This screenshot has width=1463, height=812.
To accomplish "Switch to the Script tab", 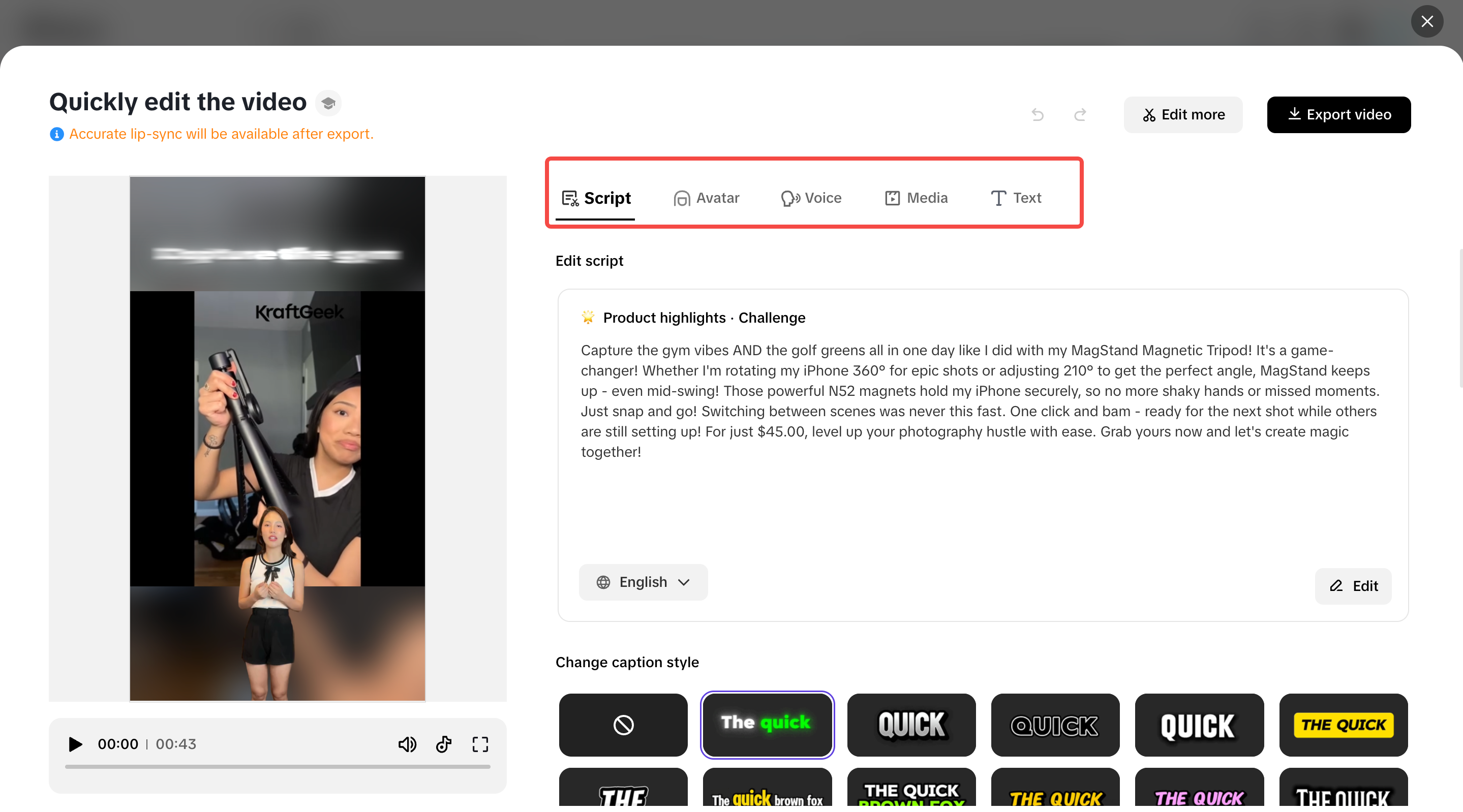I will point(595,198).
